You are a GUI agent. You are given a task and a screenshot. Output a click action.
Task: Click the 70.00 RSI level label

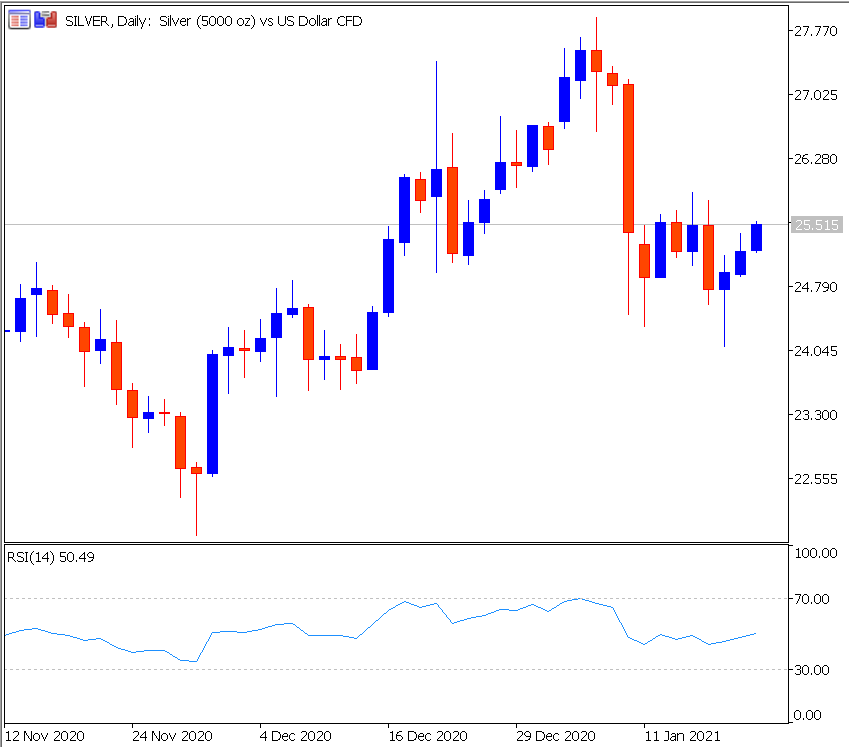tap(812, 599)
